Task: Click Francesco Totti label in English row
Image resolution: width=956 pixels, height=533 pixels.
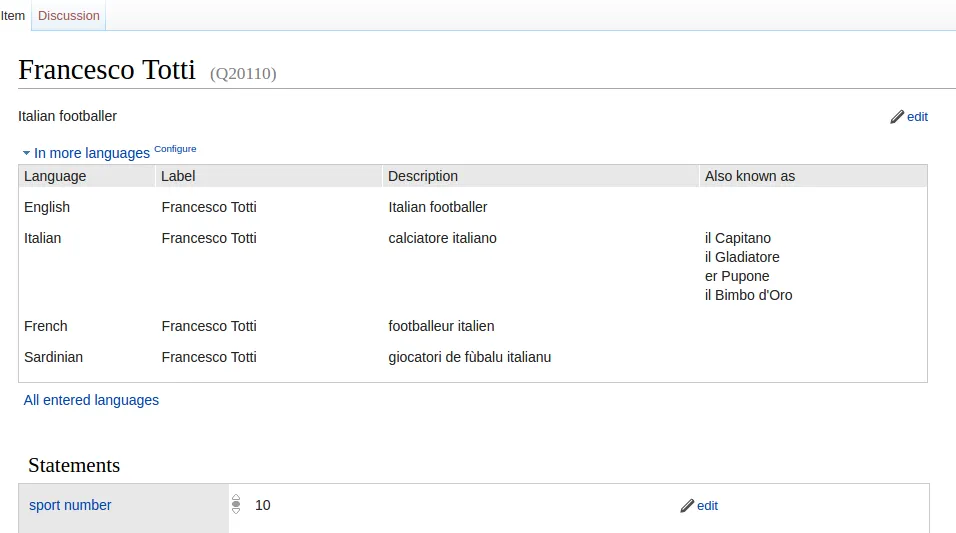Action: point(209,207)
